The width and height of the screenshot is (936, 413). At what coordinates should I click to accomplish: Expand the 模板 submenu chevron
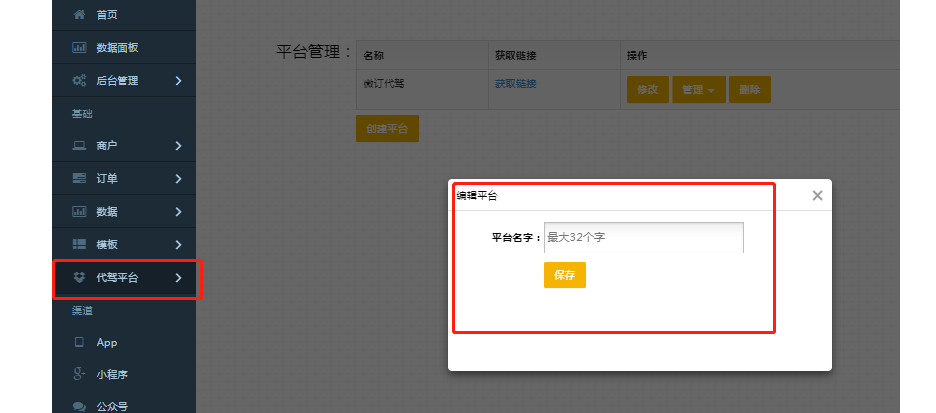[178, 245]
